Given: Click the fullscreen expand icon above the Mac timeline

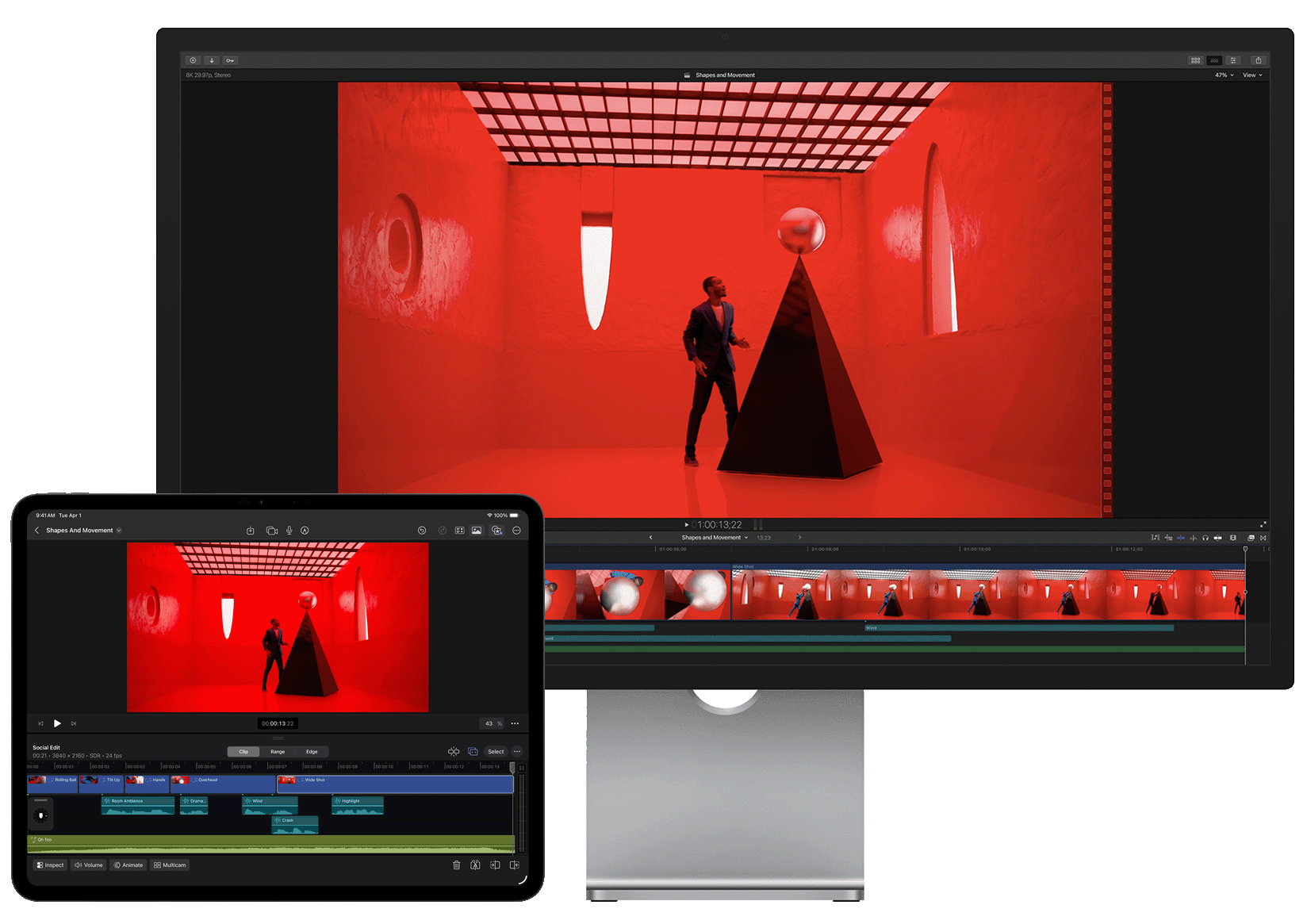Looking at the screenshot, I should [1263, 524].
